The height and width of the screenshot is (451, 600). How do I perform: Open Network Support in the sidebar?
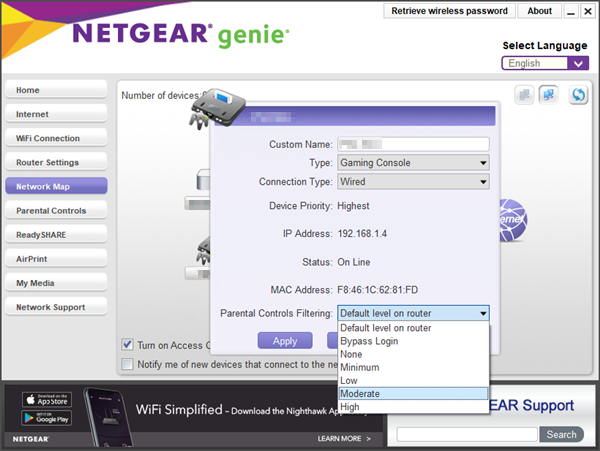tap(56, 307)
